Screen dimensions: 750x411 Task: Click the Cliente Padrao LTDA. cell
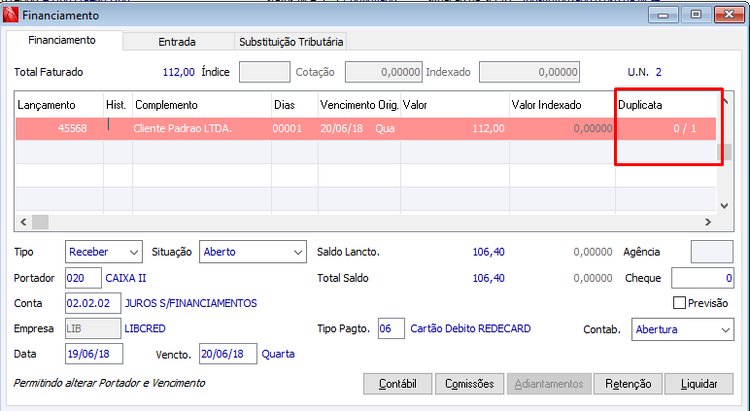tap(202, 129)
